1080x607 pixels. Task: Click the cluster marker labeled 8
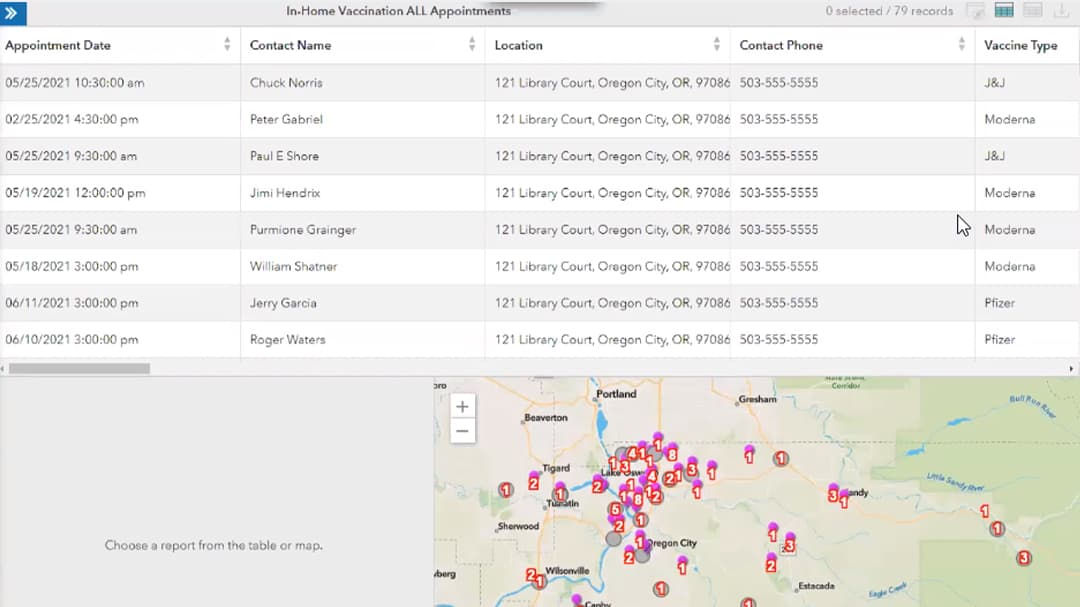pyautogui.click(x=672, y=452)
